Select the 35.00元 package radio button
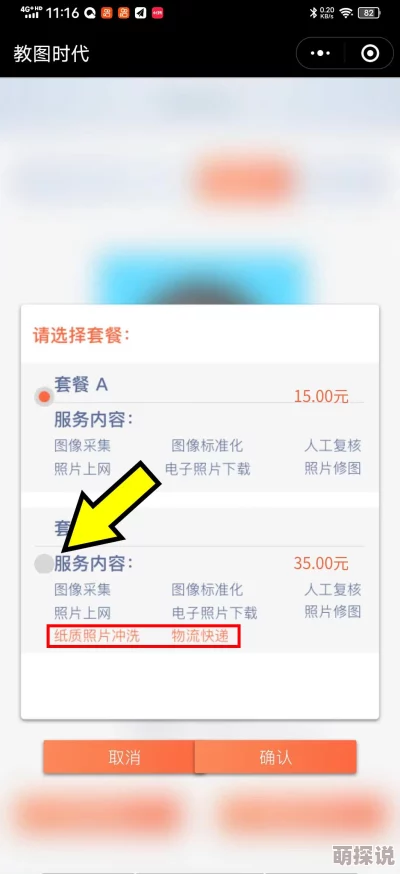400x874 pixels. point(43,564)
